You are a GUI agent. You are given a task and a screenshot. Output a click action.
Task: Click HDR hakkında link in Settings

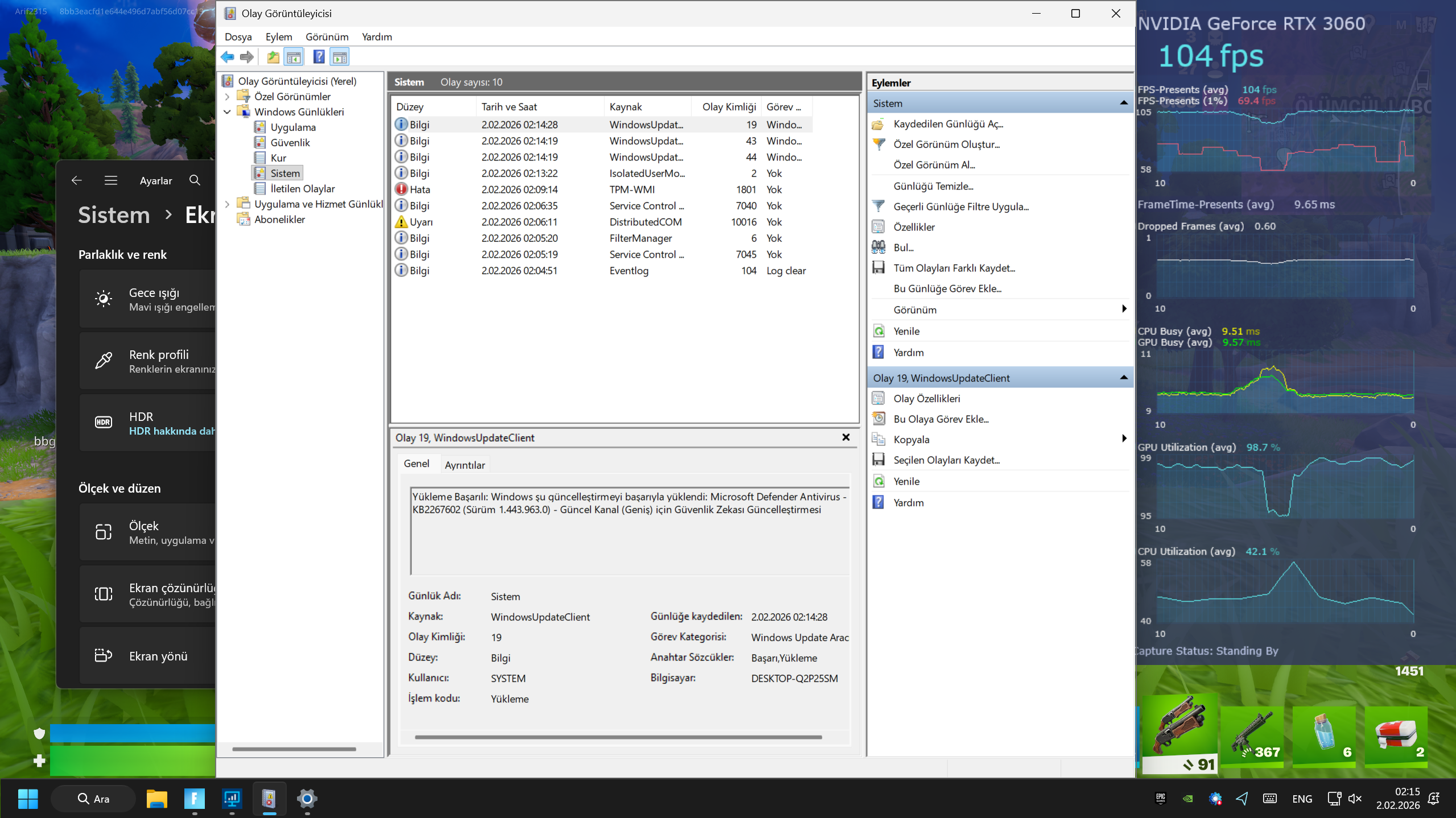click(172, 431)
